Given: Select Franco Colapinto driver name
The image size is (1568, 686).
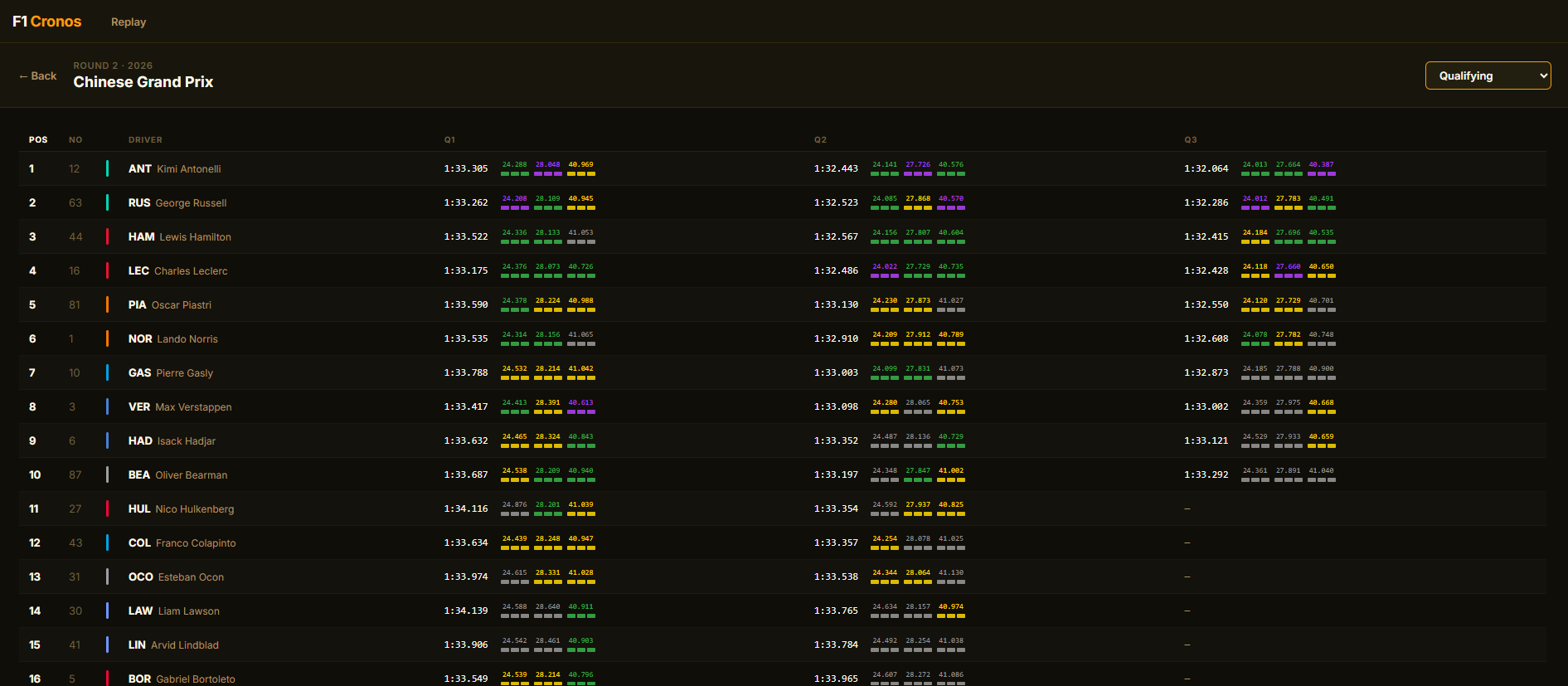Looking at the screenshot, I should coord(196,543).
